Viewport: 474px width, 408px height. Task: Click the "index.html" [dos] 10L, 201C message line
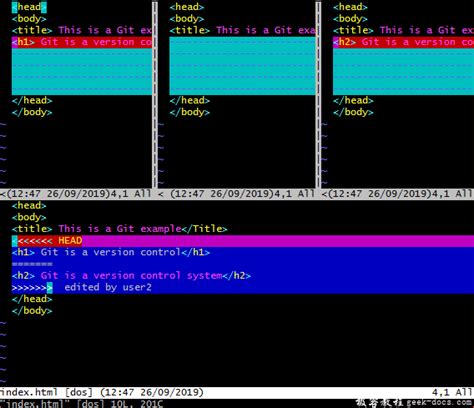82,403
